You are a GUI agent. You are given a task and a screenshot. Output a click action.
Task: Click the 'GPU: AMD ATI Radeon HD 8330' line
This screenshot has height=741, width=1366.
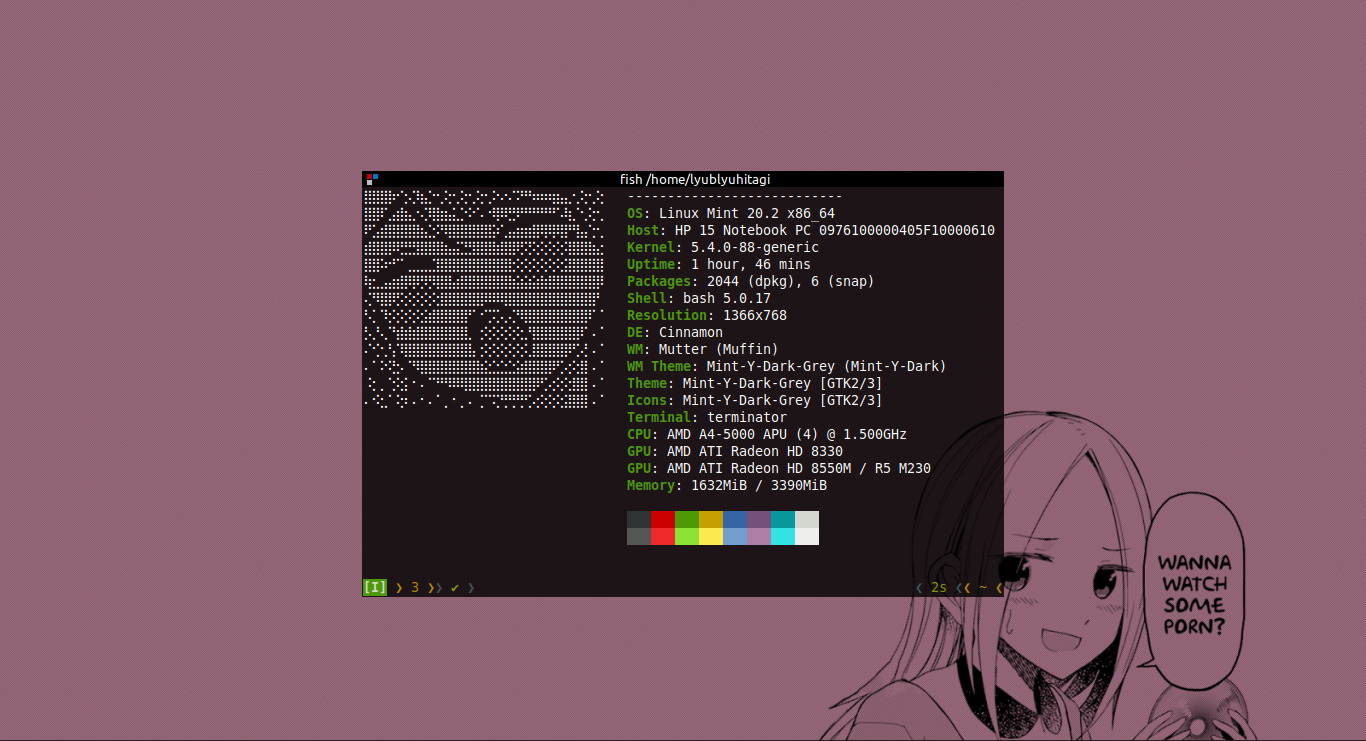point(735,451)
